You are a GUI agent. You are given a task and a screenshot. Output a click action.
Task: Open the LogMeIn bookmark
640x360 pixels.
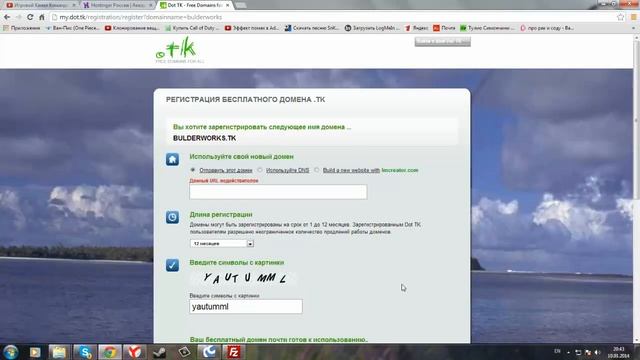tap(372, 28)
